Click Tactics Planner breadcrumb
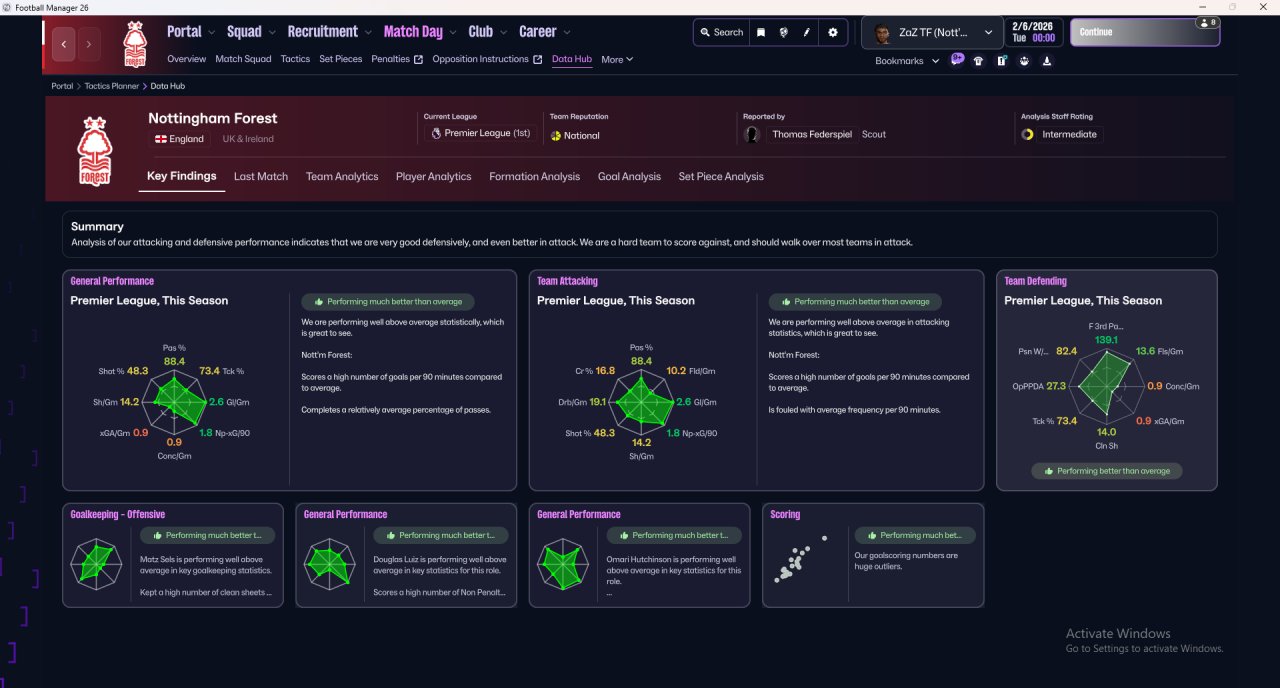Image resolution: width=1280 pixels, height=688 pixels. tap(112, 86)
